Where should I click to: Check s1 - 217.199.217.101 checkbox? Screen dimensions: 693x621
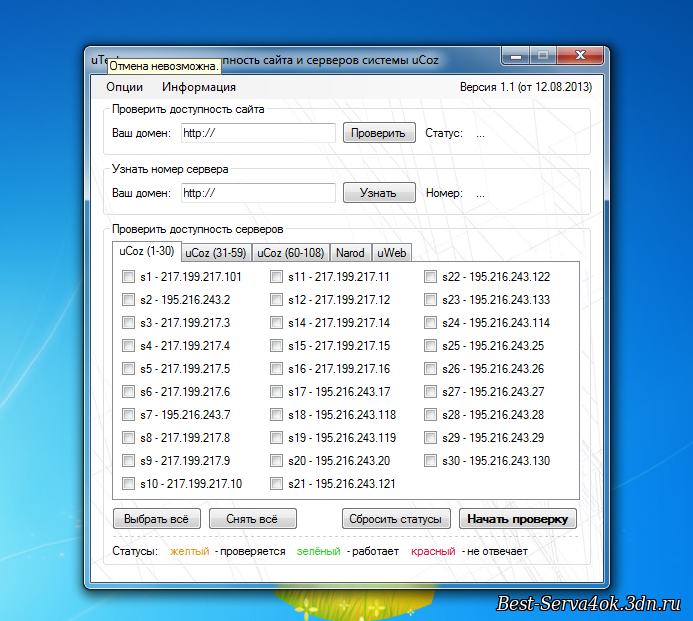128,277
